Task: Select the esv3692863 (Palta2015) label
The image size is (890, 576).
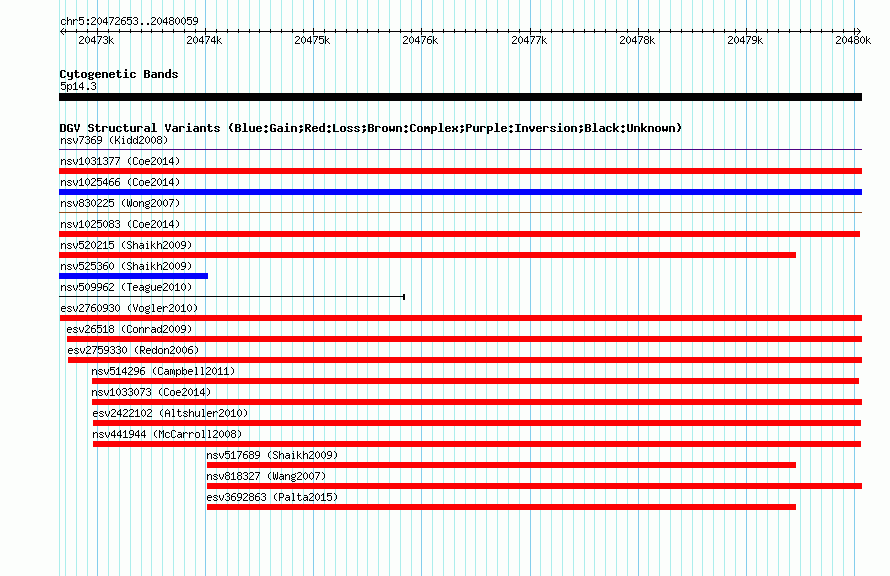Action: coord(272,497)
